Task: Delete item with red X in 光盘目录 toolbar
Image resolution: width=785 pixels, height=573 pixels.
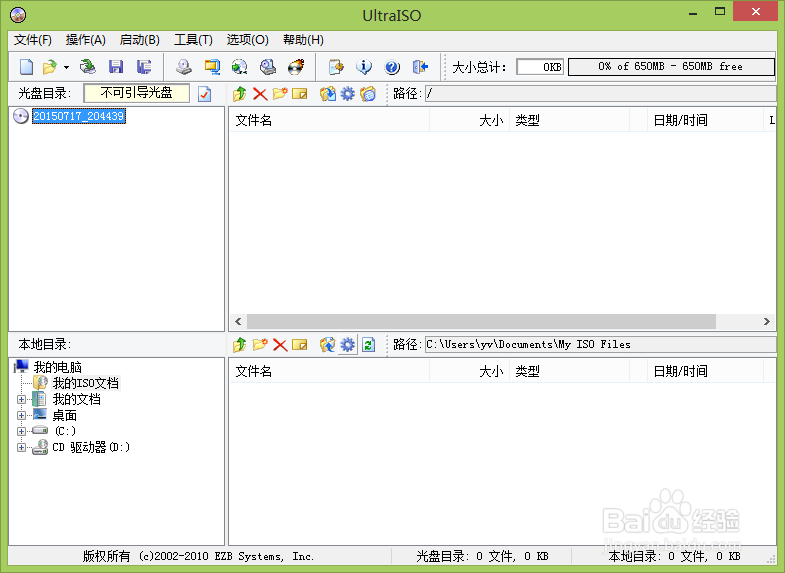Action: [x=260, y=94]
